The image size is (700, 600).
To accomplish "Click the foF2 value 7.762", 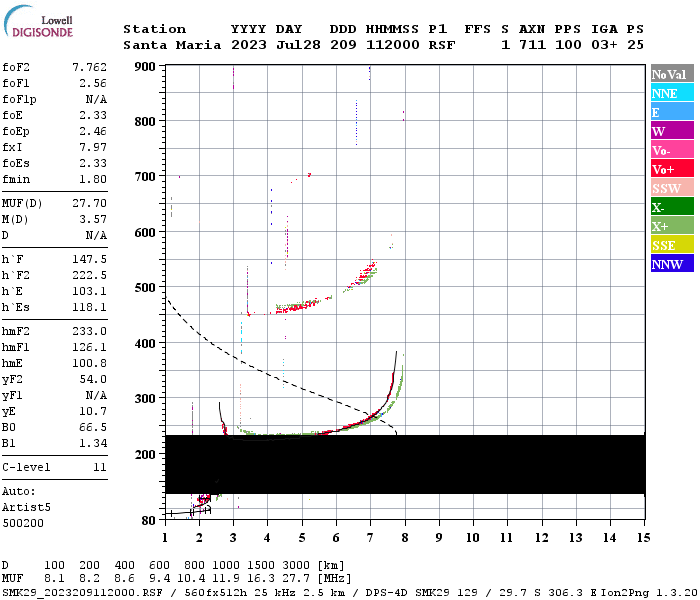I will point(90,67).
